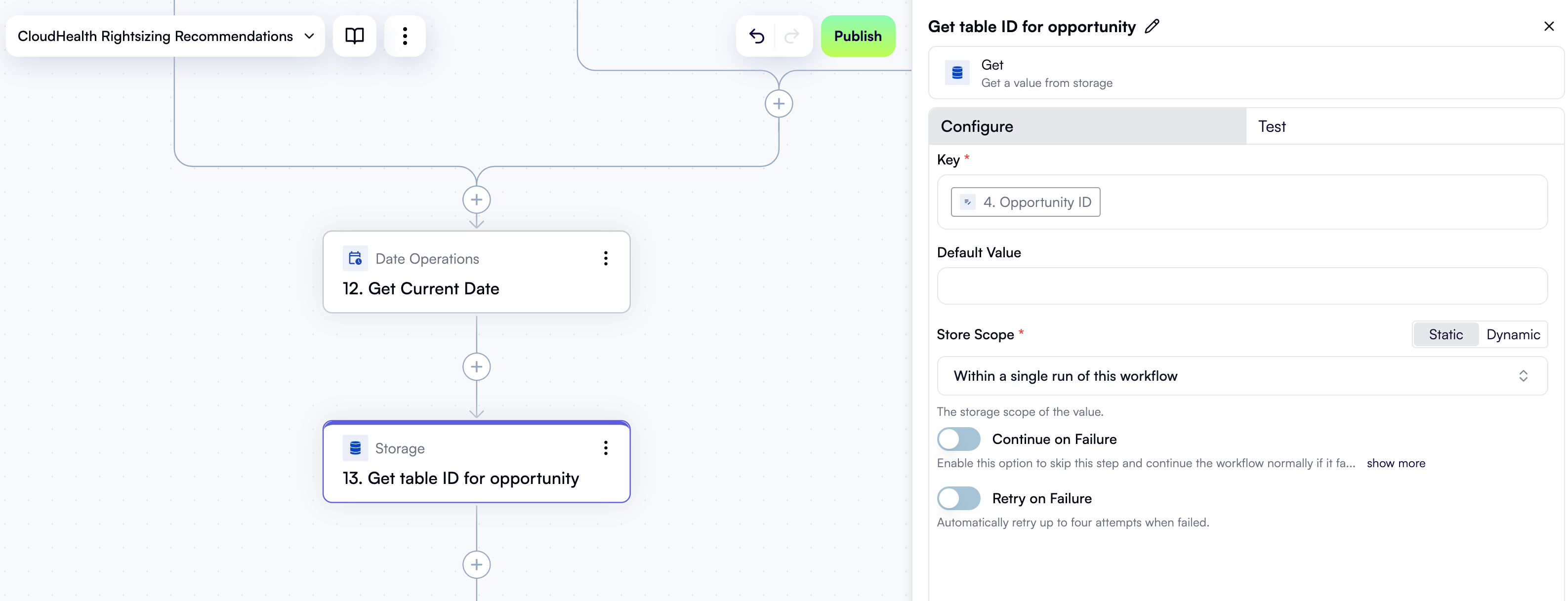The height and width of the screenshot is (601, 1568).
Task: Add a step below Get Current Date
Action: point(477,366)
